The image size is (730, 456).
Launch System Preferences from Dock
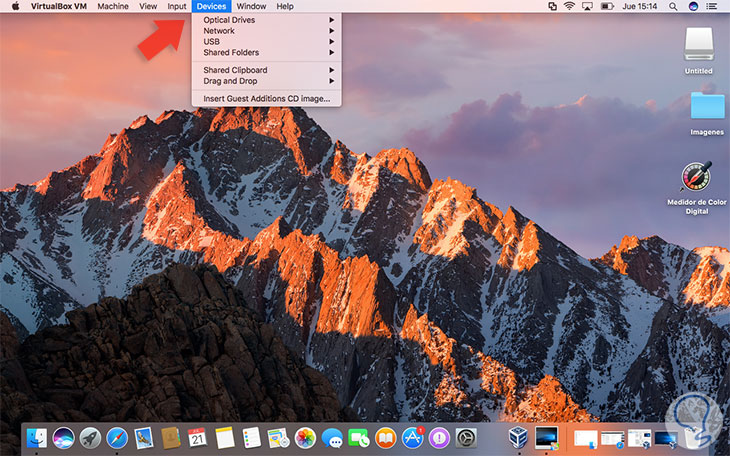click(x=466, y=438)
